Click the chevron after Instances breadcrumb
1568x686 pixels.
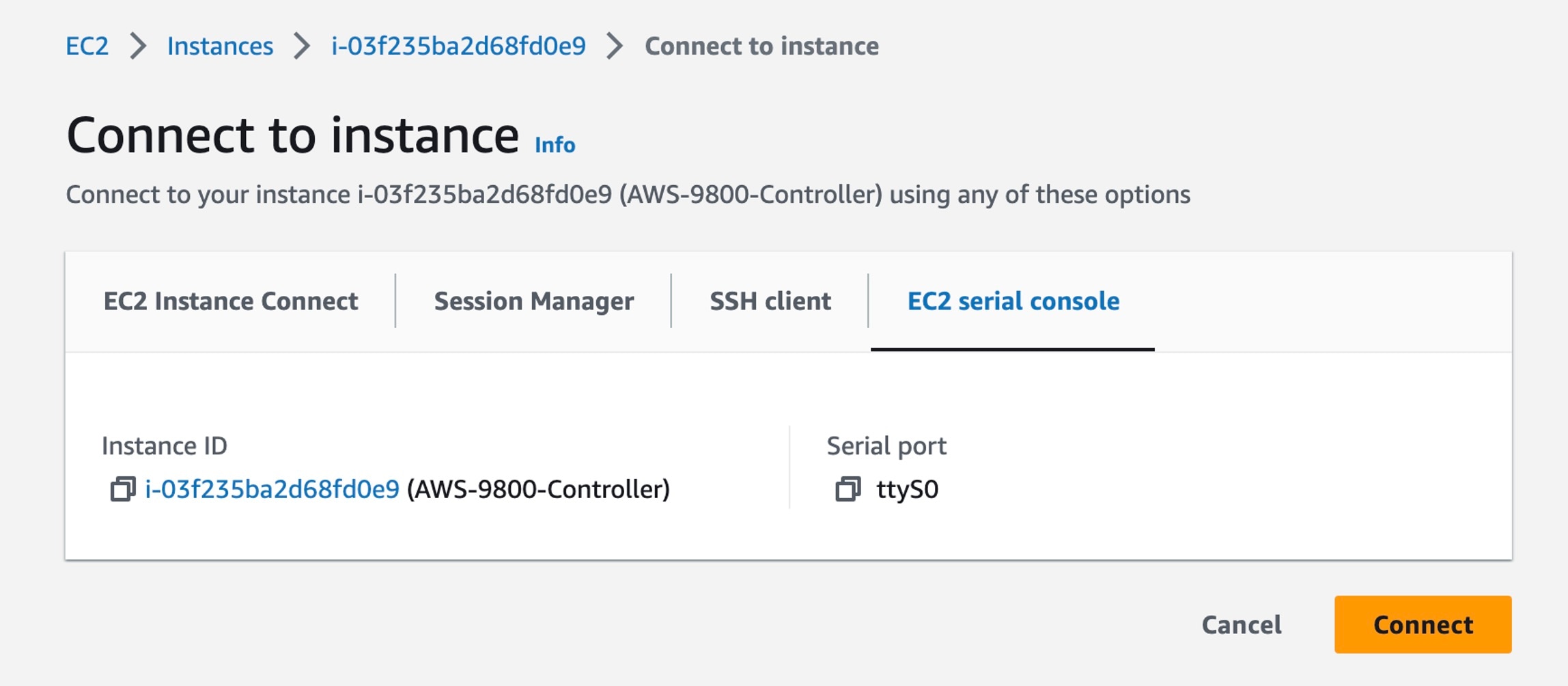coord(302,46)
